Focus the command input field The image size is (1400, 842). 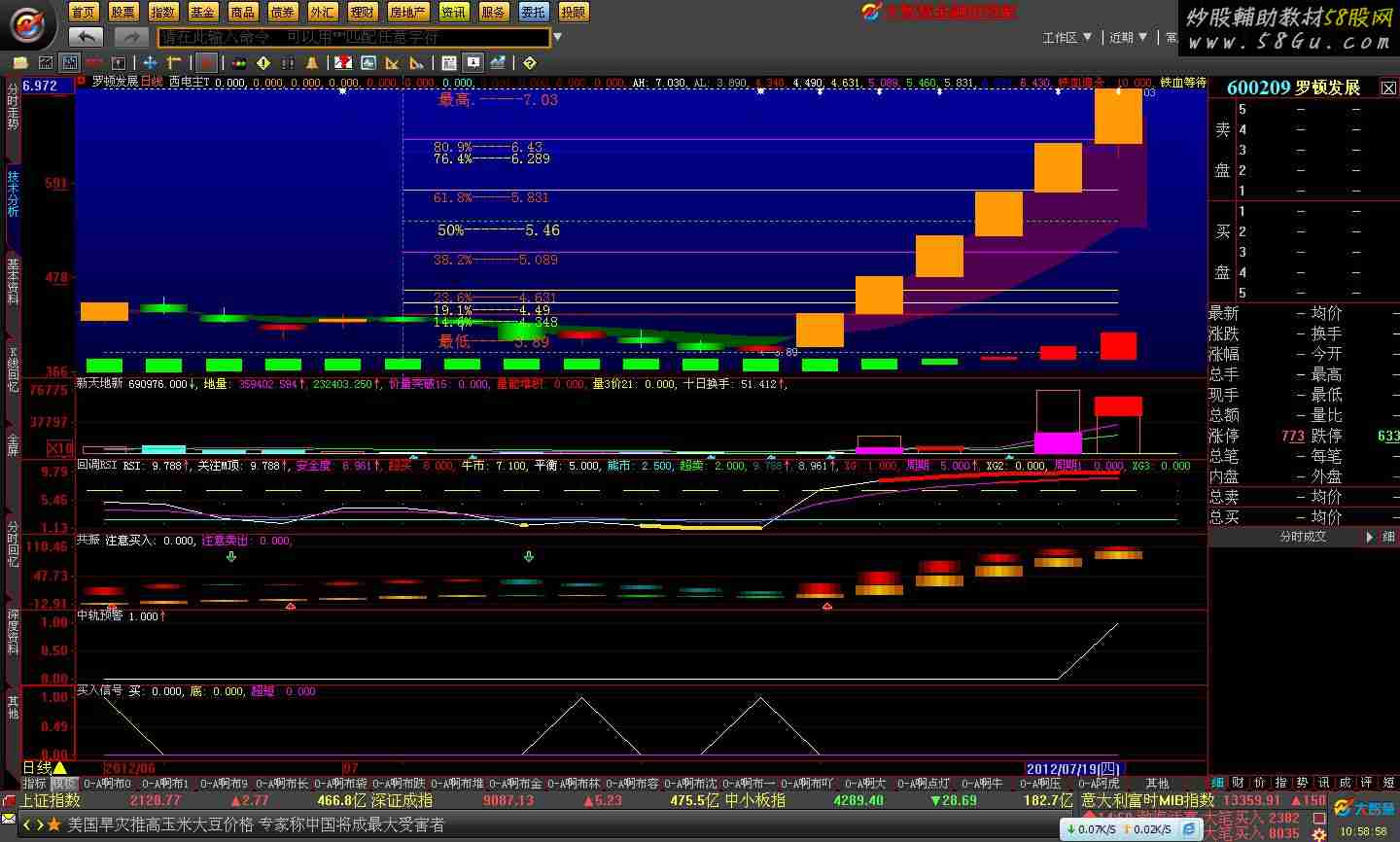(x=354, y=37)
